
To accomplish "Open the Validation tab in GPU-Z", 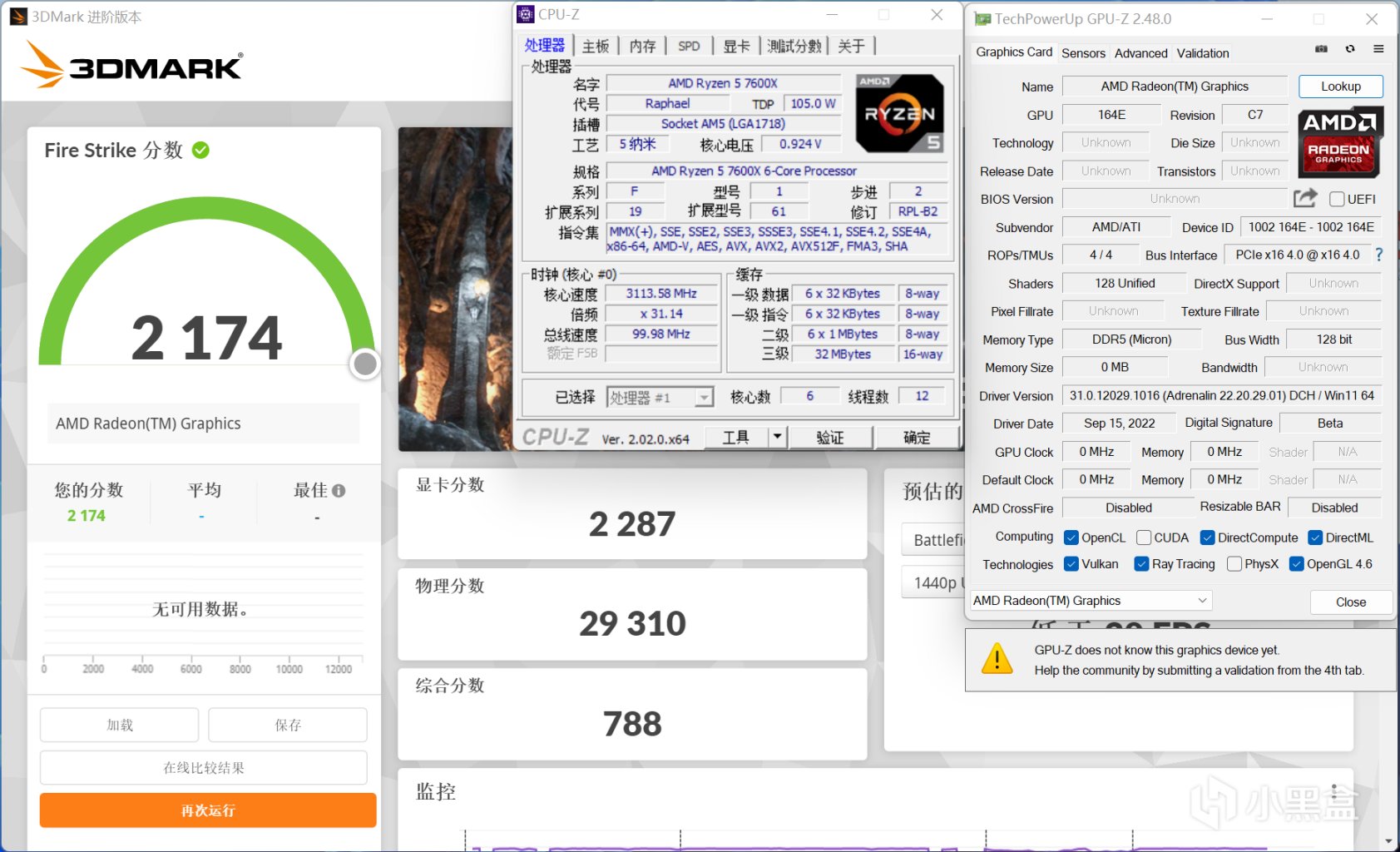I will point(1202,53).
